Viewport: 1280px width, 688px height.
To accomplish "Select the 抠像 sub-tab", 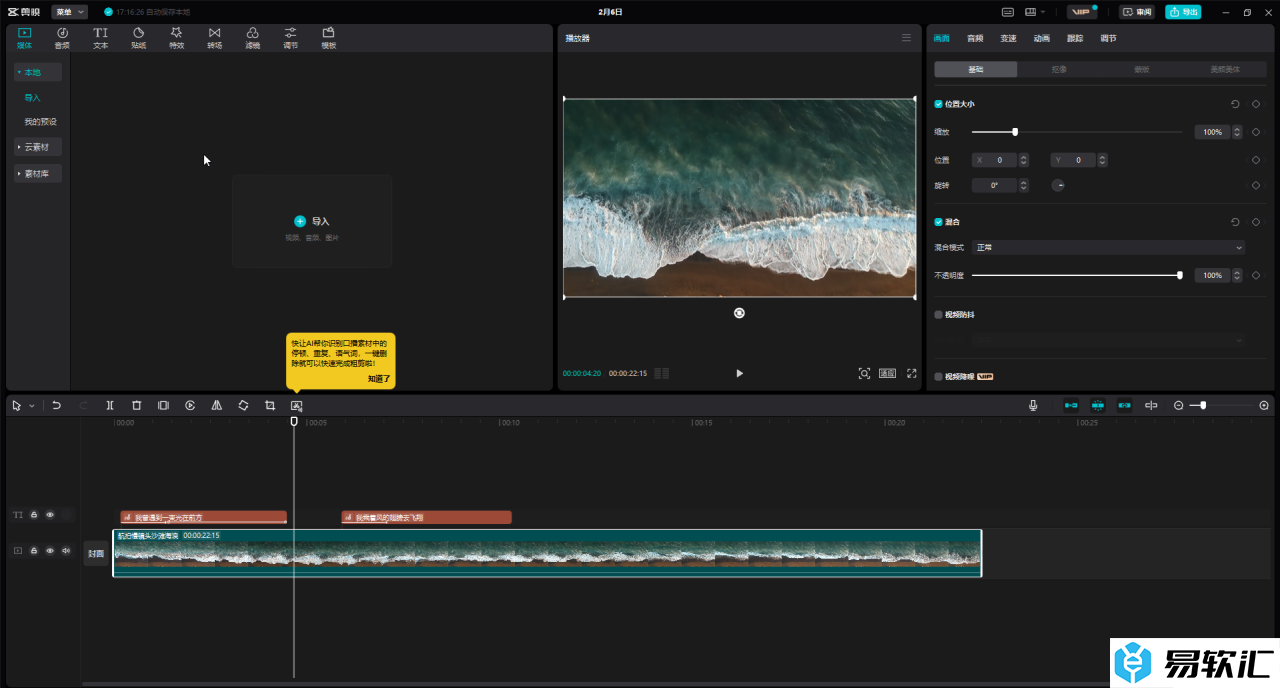I will pos(1059,70).
